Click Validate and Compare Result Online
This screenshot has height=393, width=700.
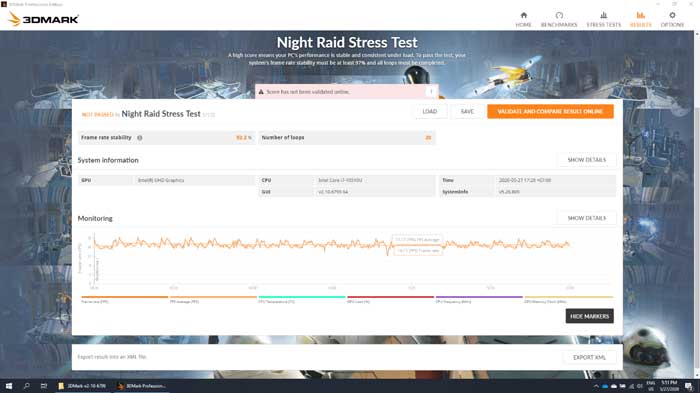tap(550, 111)
